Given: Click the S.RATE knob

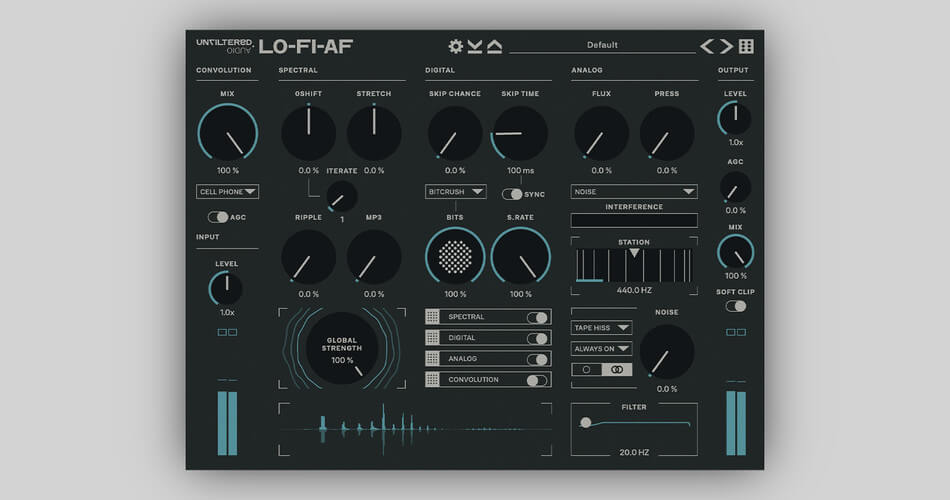Looking at the screenshot, I should [520, 257].
